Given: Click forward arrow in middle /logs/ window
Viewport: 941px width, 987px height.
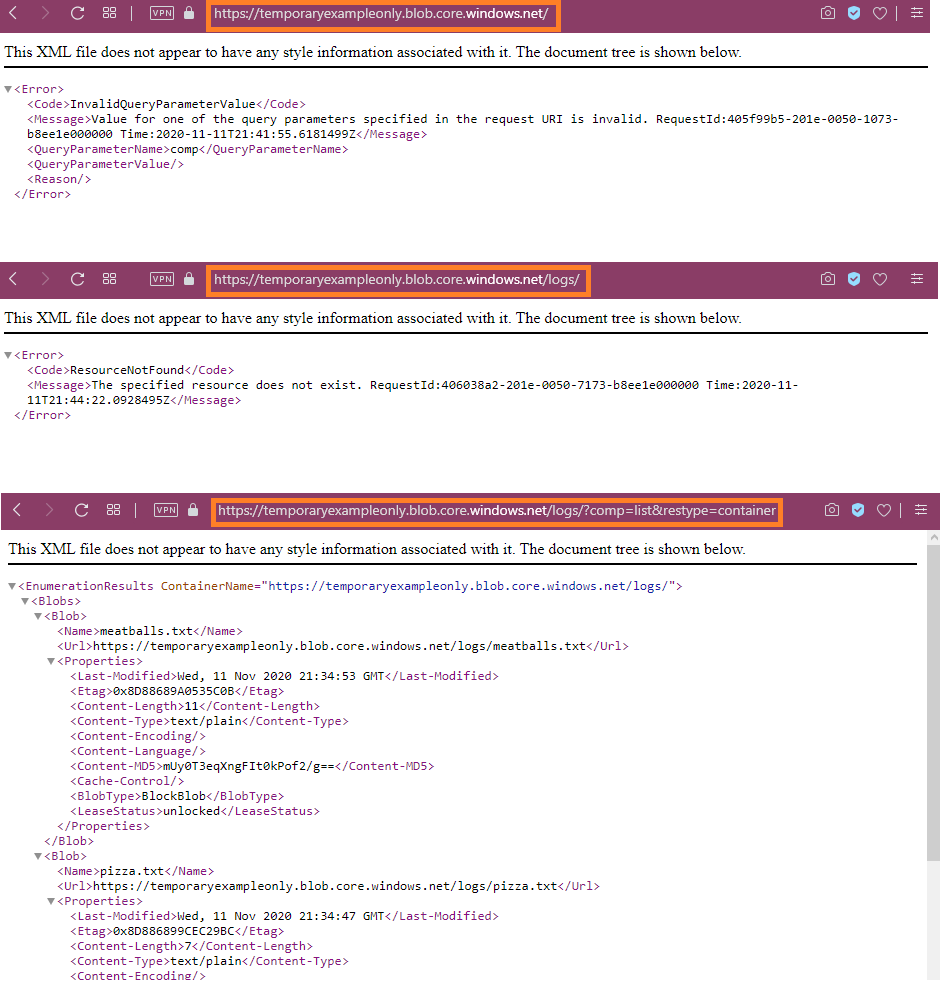Looking at the screenshot, I should pyautogui.click(x=45, y=279).
